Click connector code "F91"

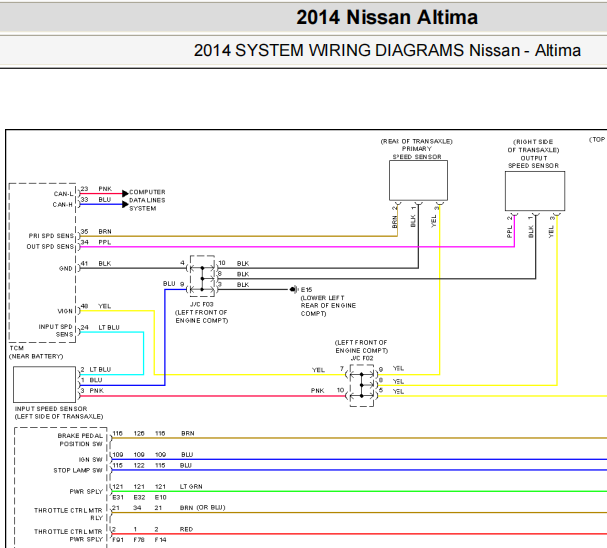pyautogui.click(x=118, y=539)
